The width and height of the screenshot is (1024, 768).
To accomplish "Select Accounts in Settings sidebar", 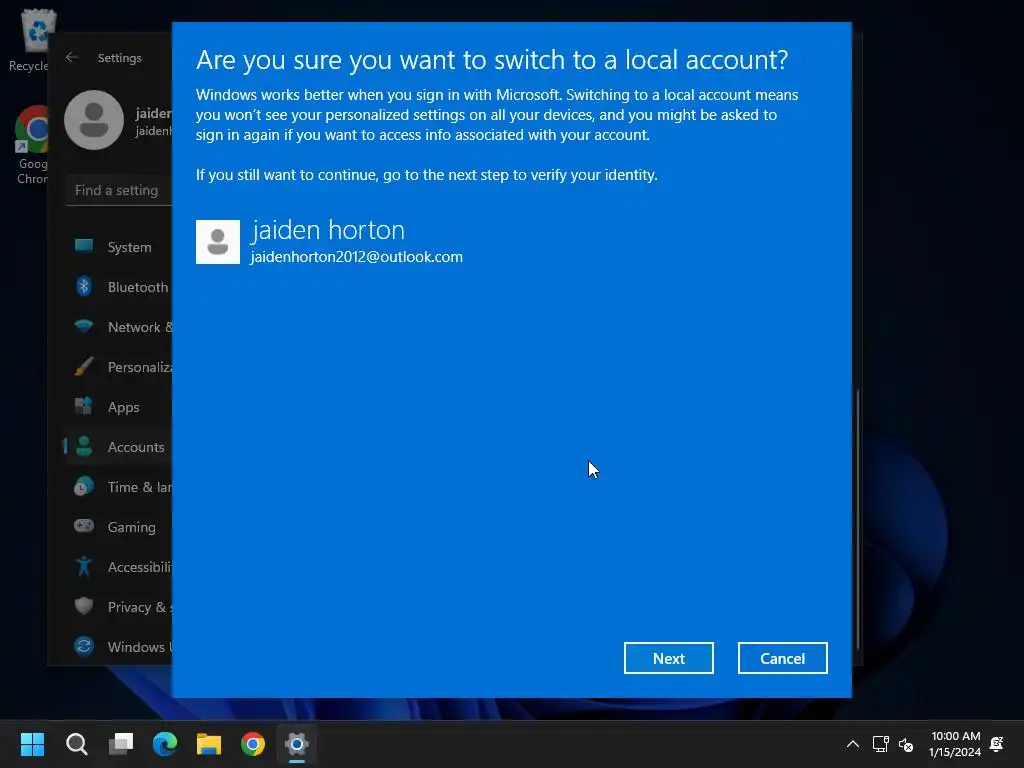I will point(119,447).
